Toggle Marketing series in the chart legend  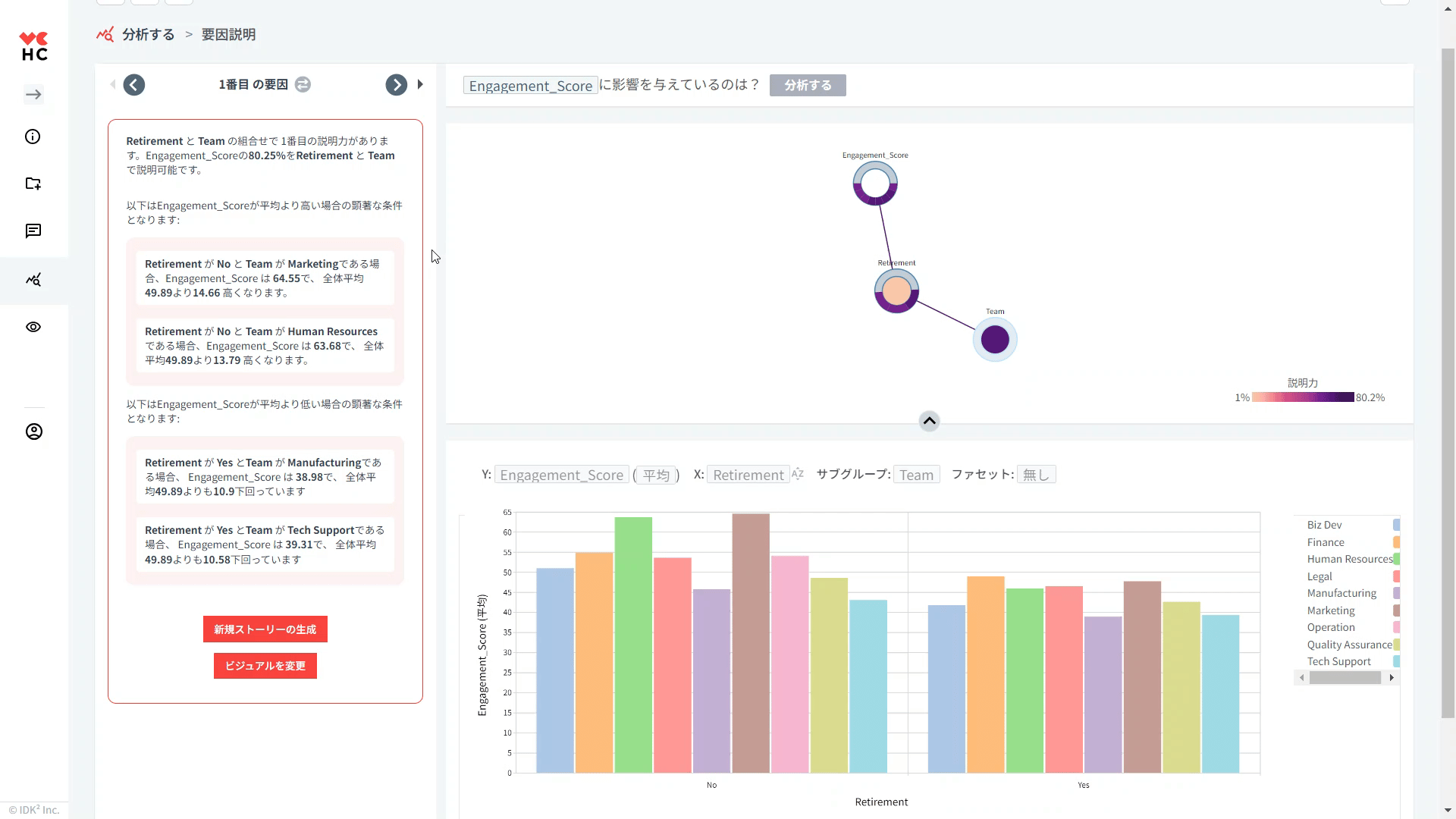1330,610
